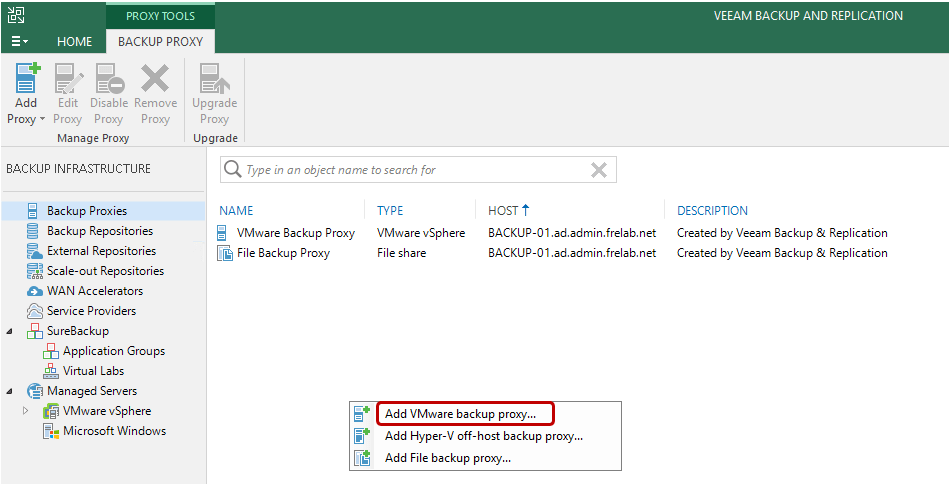Select Scale-out Repositories in the tree
The width and height of the screenshot is (951, 488).
106,271
